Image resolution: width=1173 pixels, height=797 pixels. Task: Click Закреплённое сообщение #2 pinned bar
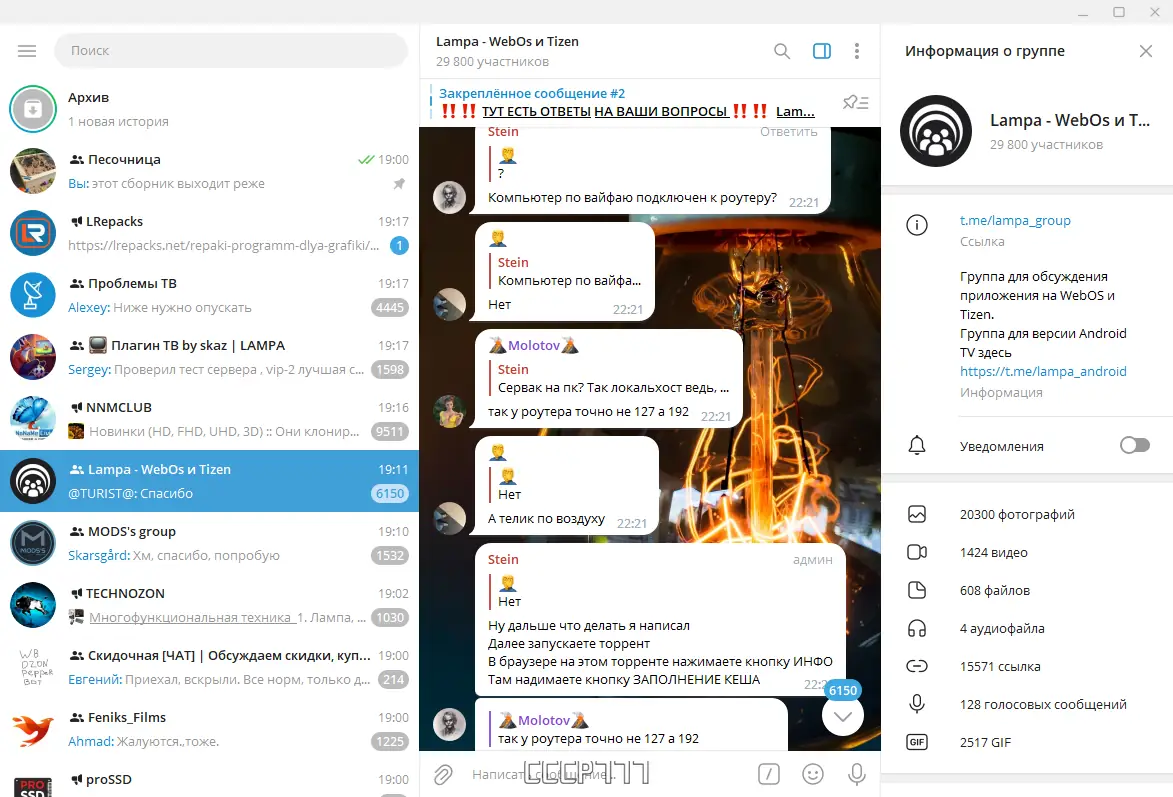click(627, 103)
